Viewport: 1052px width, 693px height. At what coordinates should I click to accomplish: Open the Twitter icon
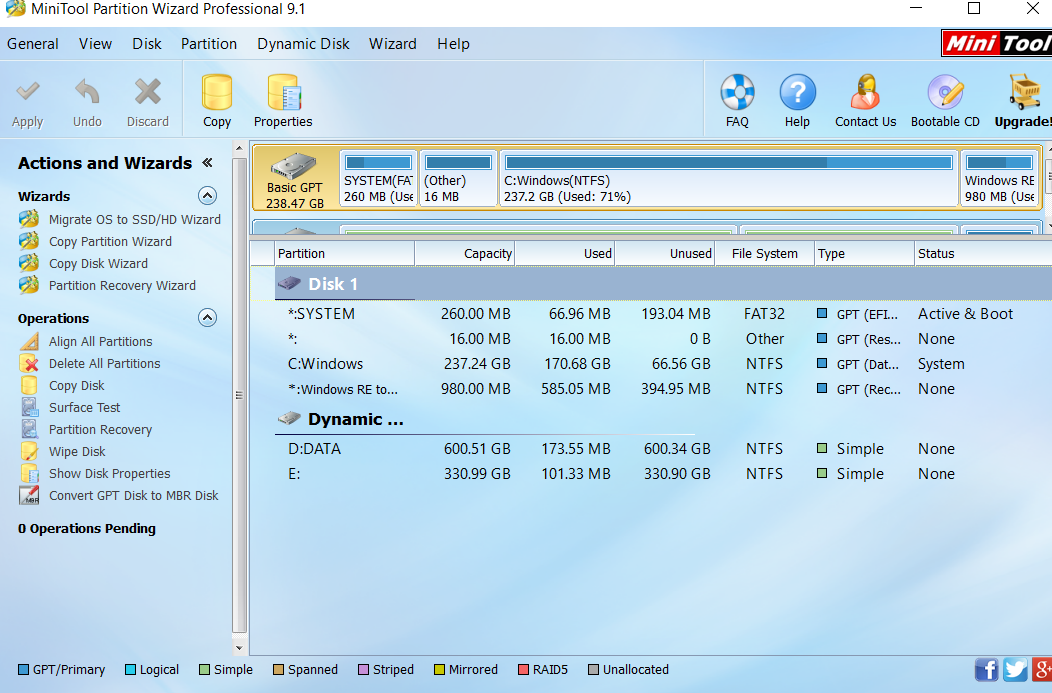1015,670
